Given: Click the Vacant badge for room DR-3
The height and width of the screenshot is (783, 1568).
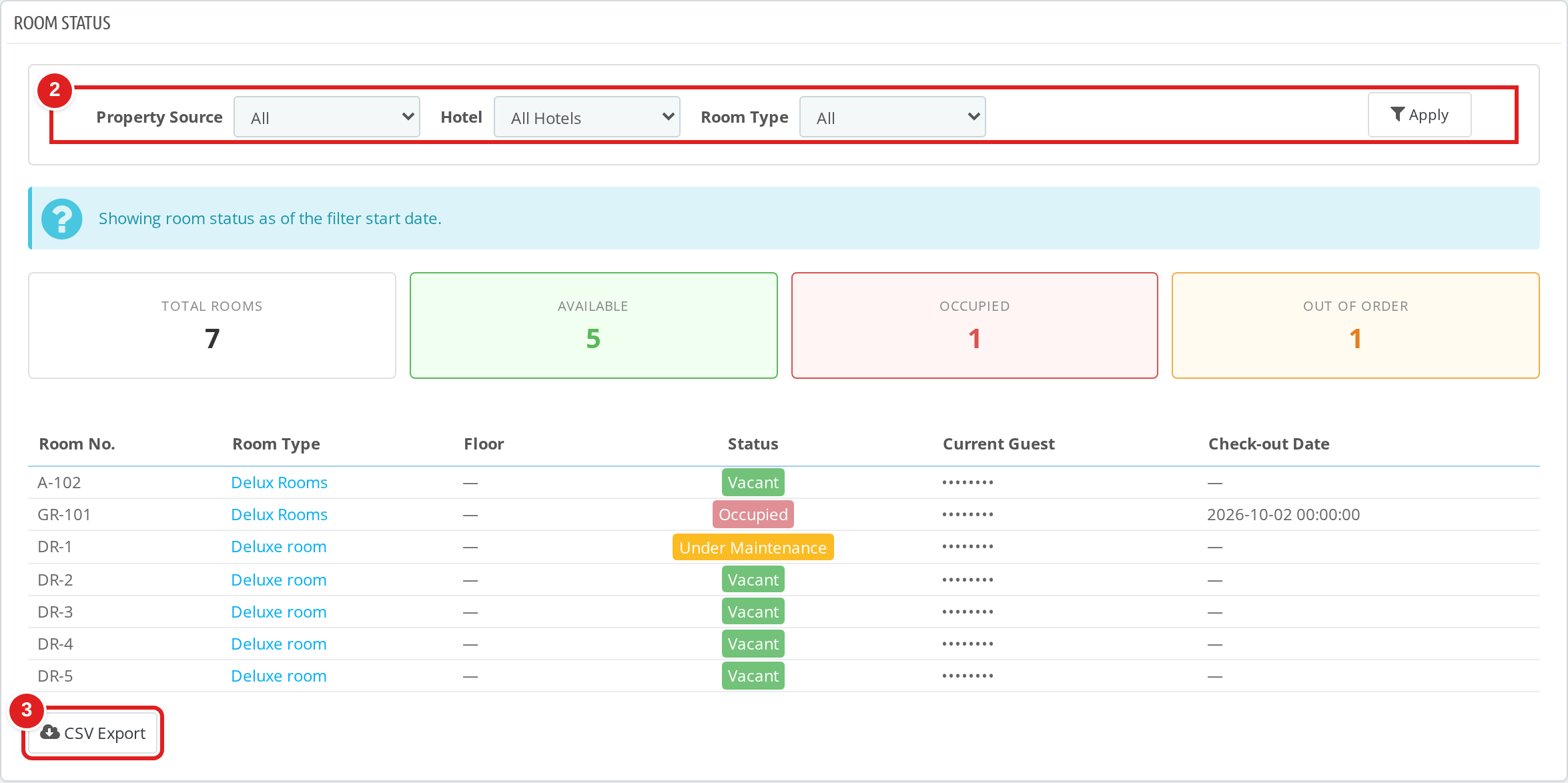Looking at the screenshot, I should tap(753, 612).
